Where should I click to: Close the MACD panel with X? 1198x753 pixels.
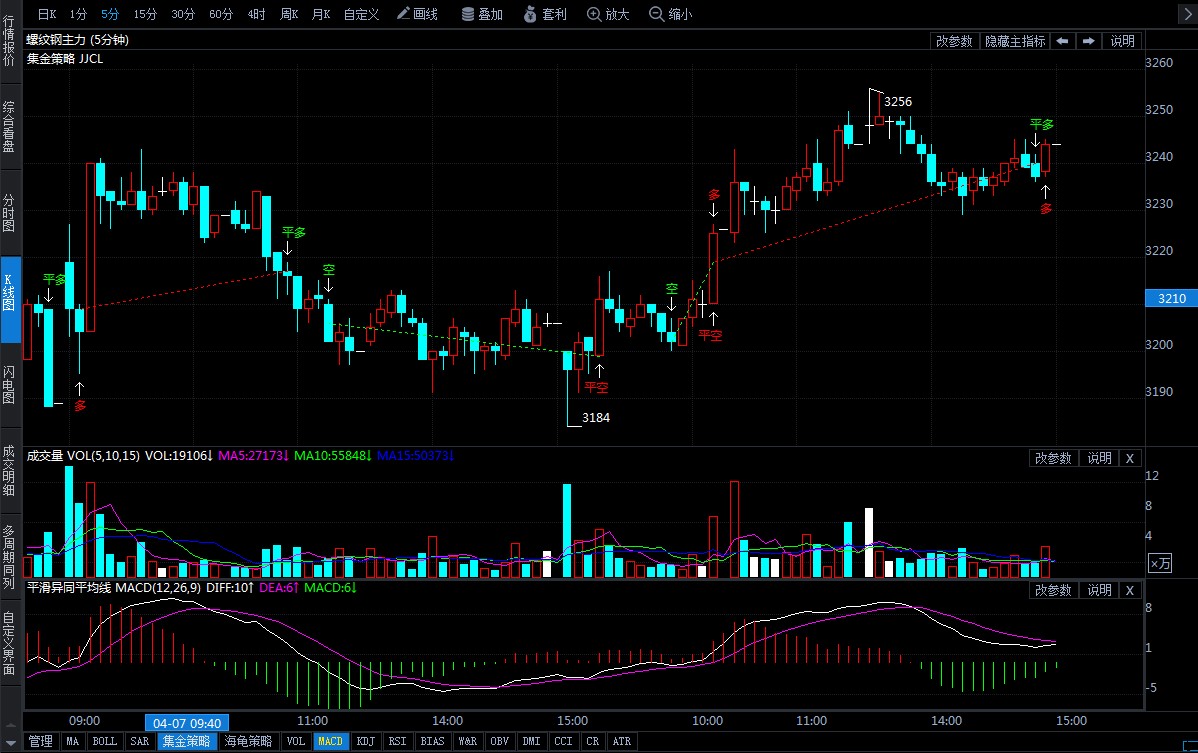click(x=1130, y=590)
